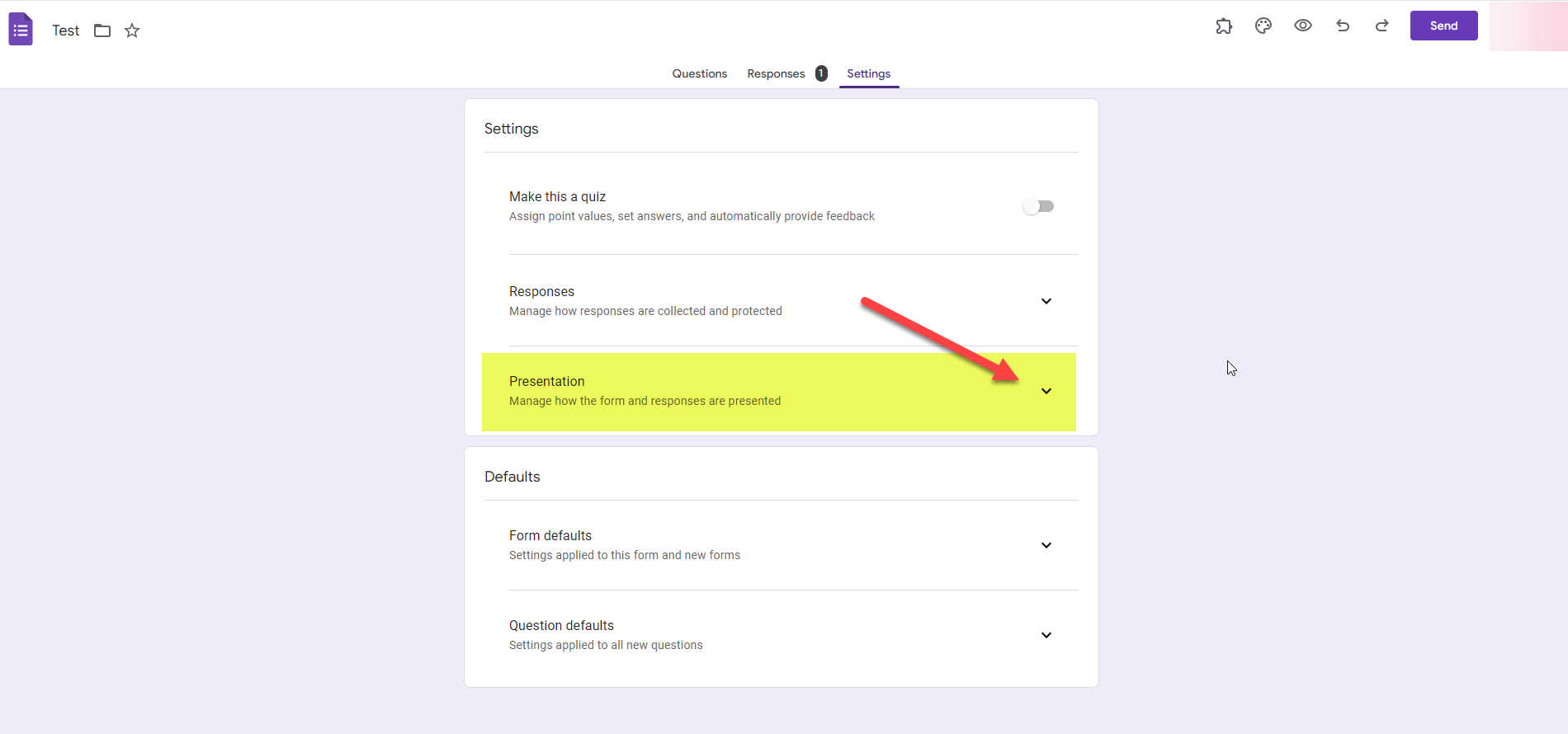Preview the form with eye icon
Screen dimensions: 1568x734
pyautogui.click(x=1303, y=26)
